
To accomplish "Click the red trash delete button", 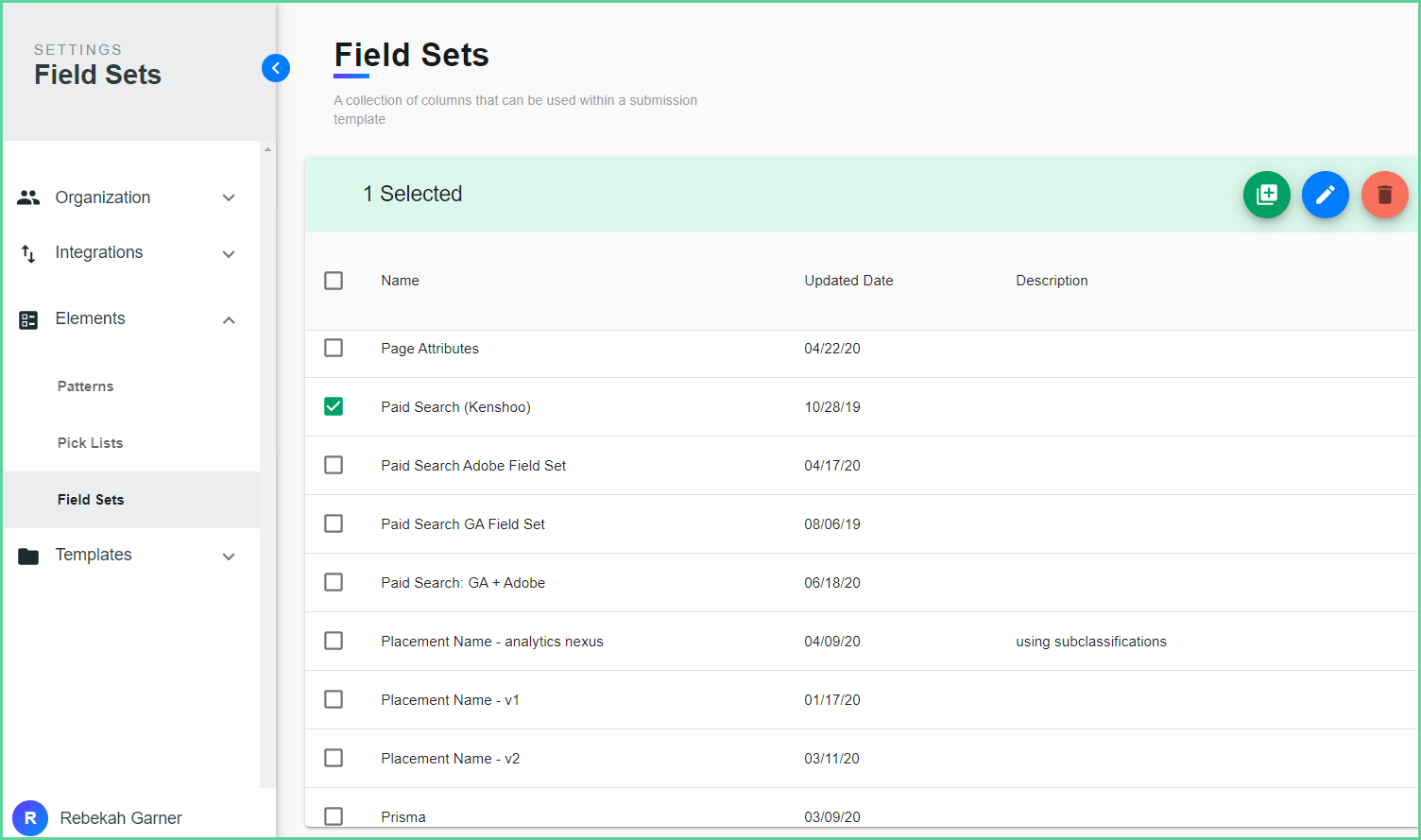I will [x=1384, y=195].
